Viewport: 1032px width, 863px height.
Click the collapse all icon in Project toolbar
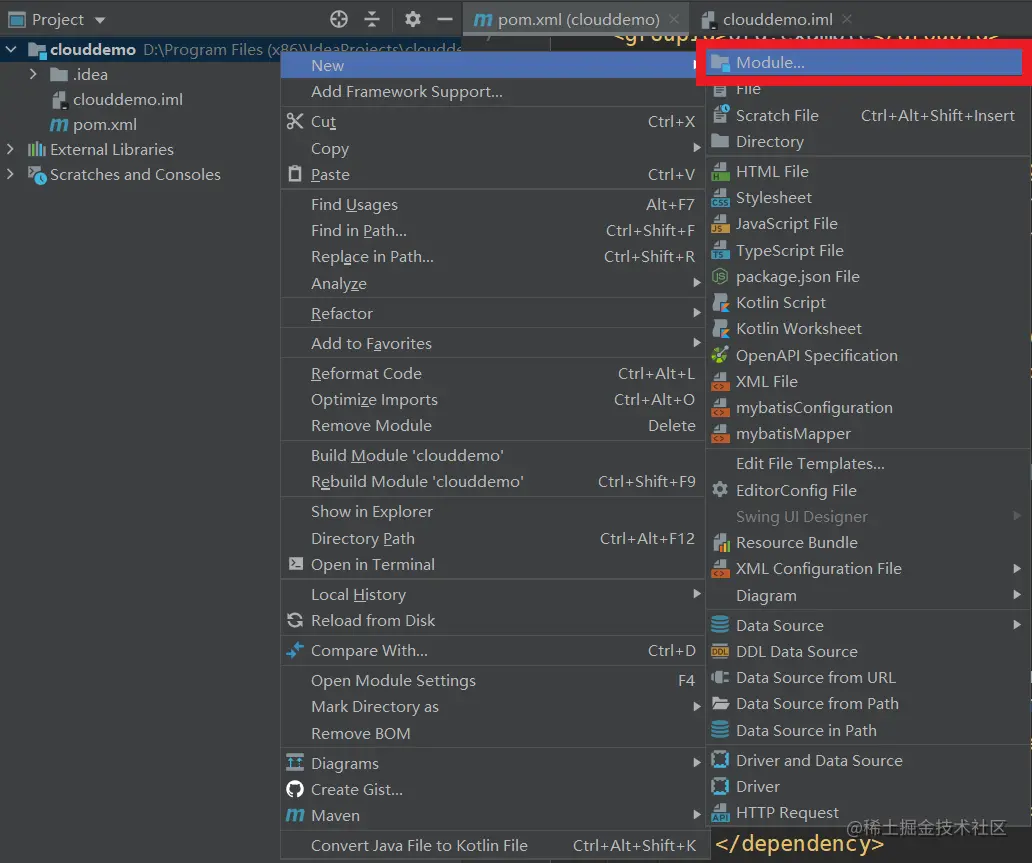[372, 19]
